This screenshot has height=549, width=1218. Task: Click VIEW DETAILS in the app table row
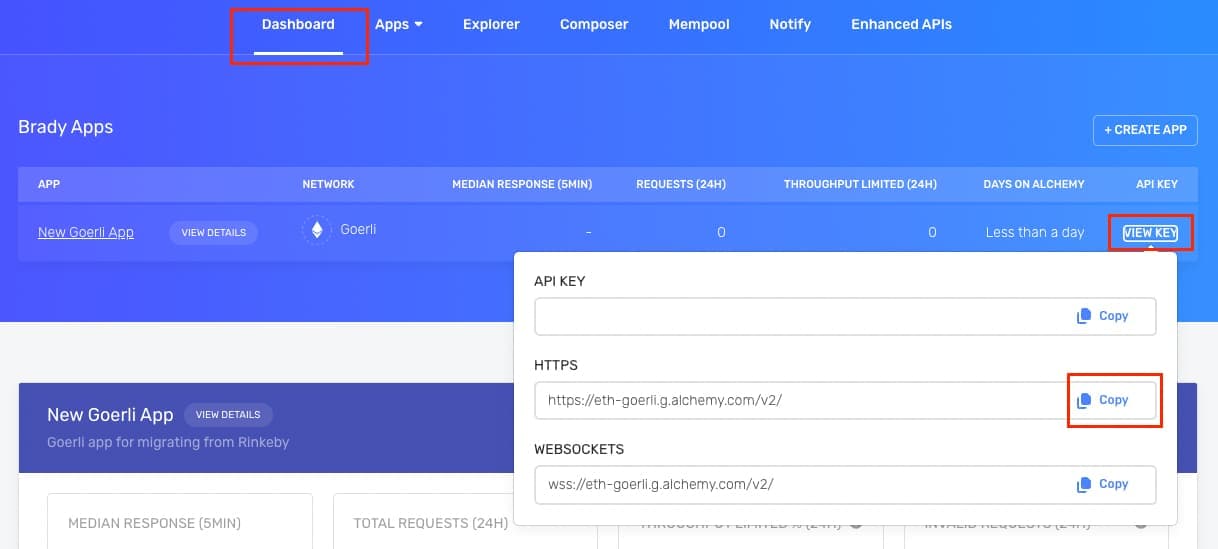(213, 232)
